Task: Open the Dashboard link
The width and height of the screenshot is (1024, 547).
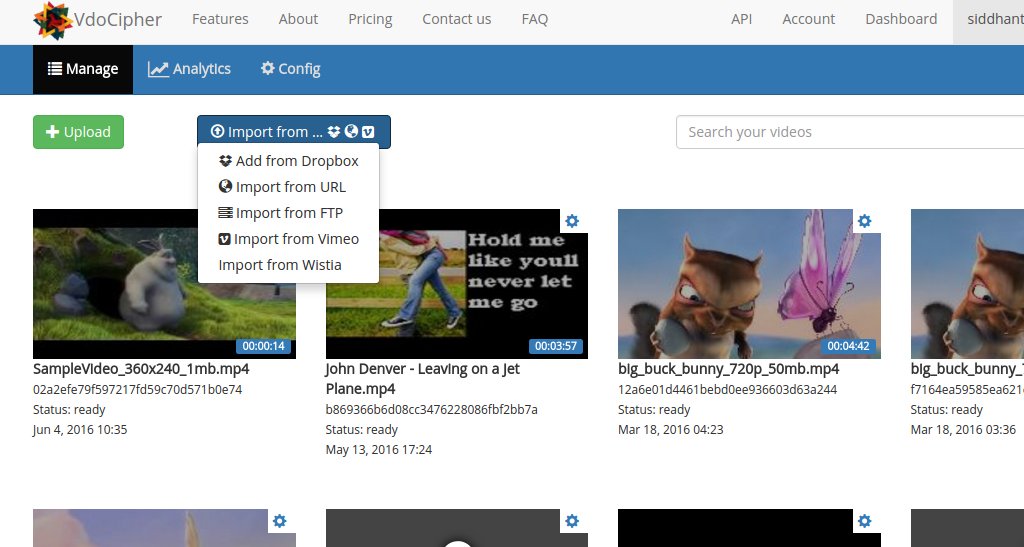Action: 901,19
